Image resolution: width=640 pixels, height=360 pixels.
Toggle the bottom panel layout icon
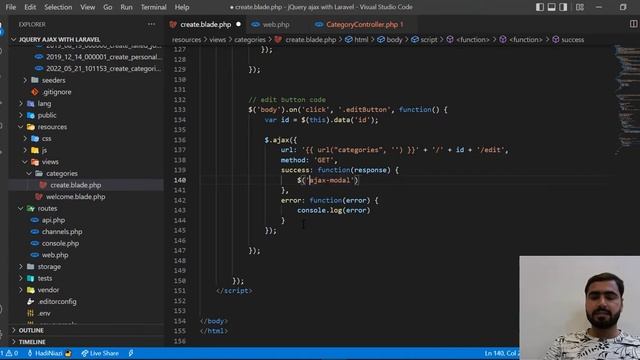(551, 7)
